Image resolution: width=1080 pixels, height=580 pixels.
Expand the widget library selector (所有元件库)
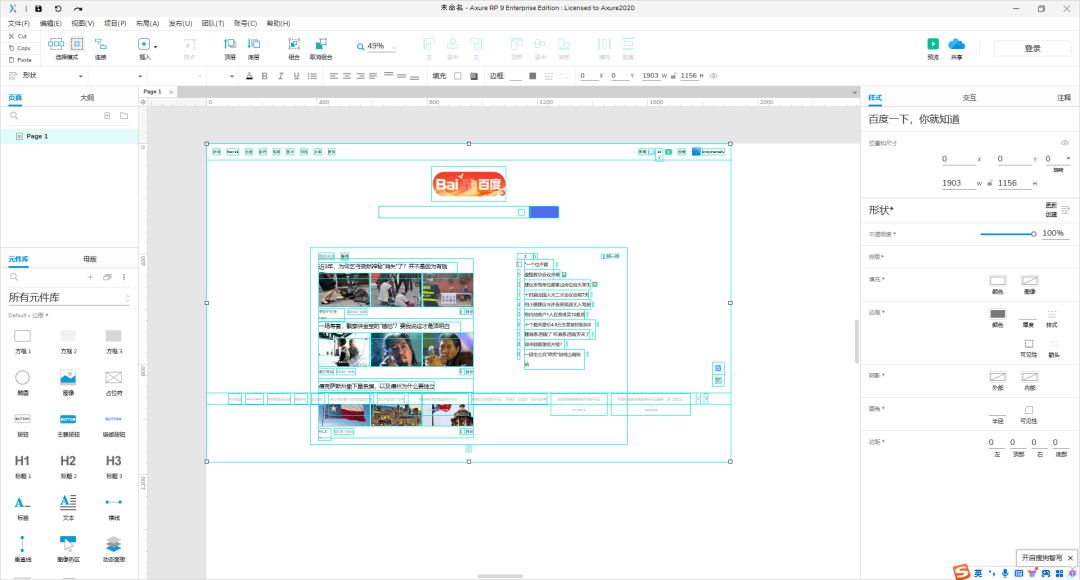pyautogui.click(x=69, y=298)
